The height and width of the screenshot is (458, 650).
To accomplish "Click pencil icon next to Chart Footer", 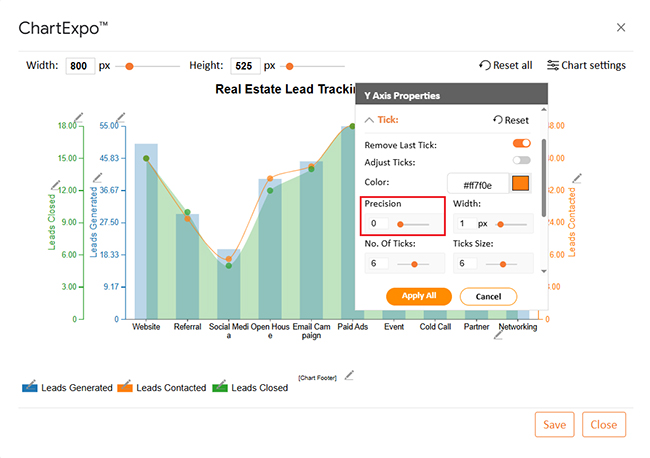I will [349, 376].
